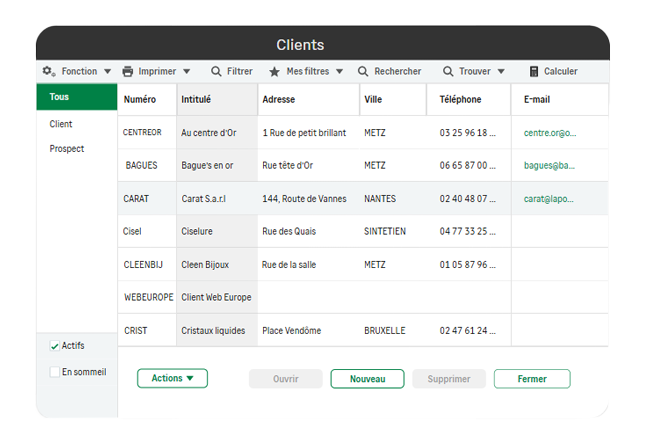Click the Trouver magnifier icon
650x441 pixels.
(448, 72)
